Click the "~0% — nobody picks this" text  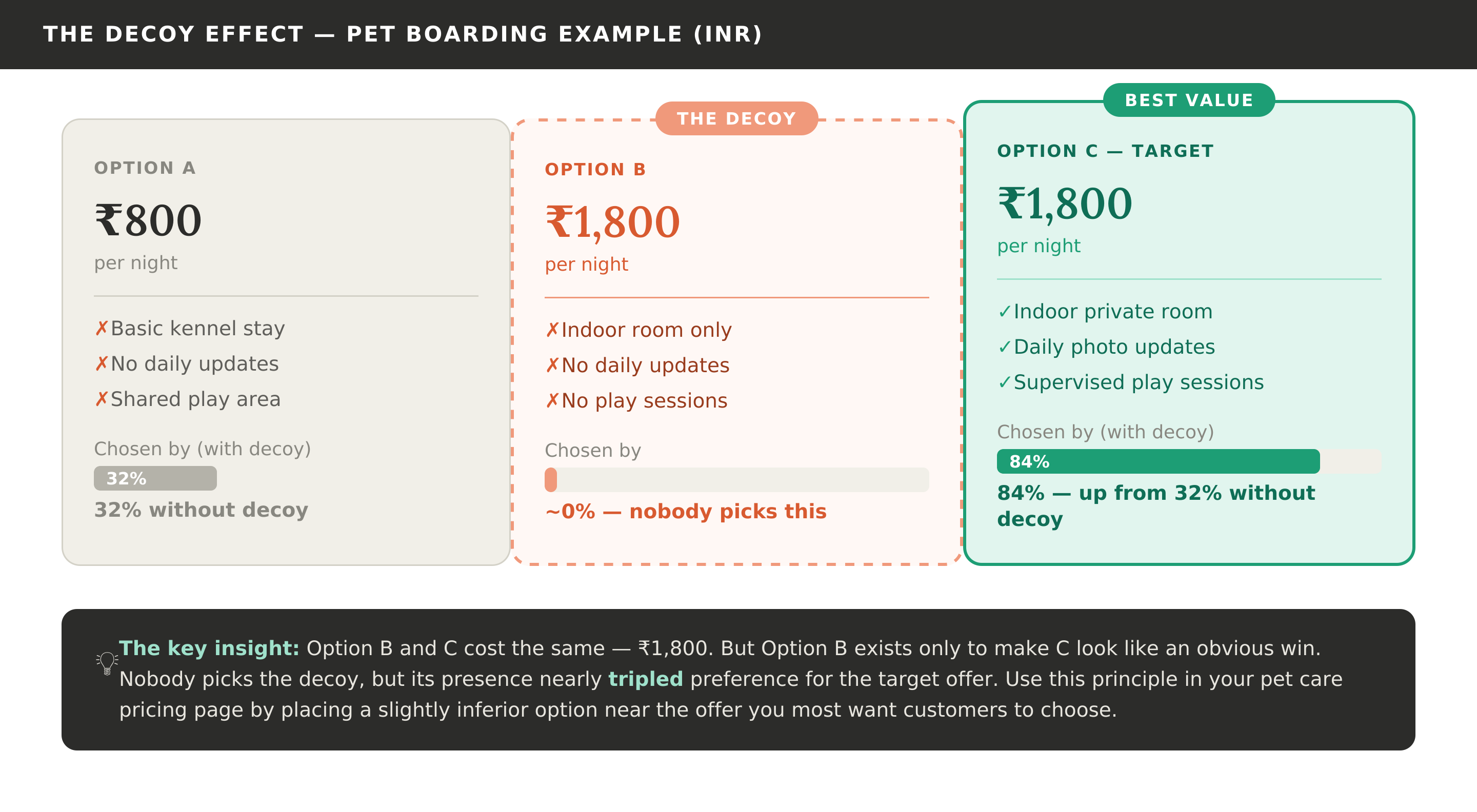click(x=685, y=511)
